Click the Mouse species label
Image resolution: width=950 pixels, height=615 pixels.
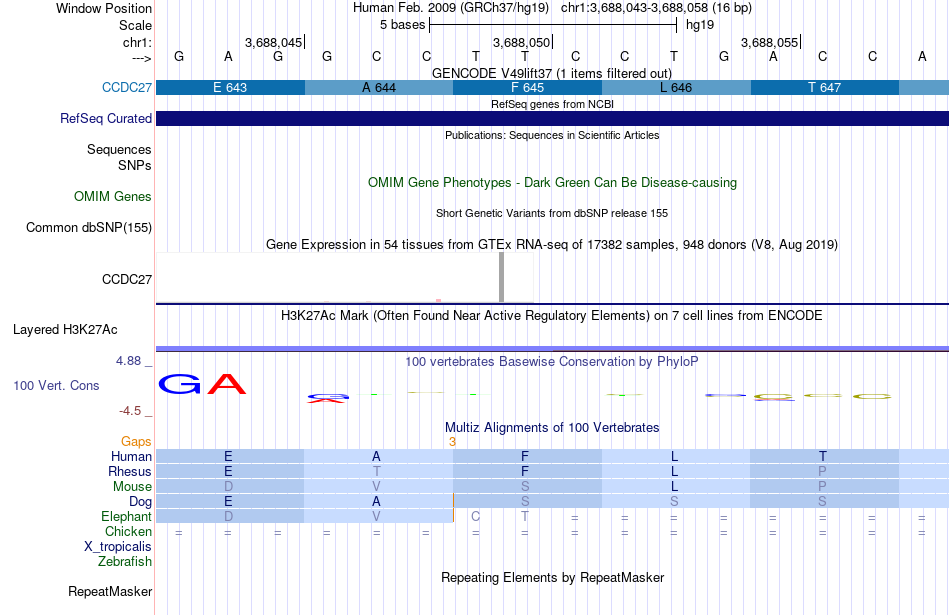tap(132, 487)
